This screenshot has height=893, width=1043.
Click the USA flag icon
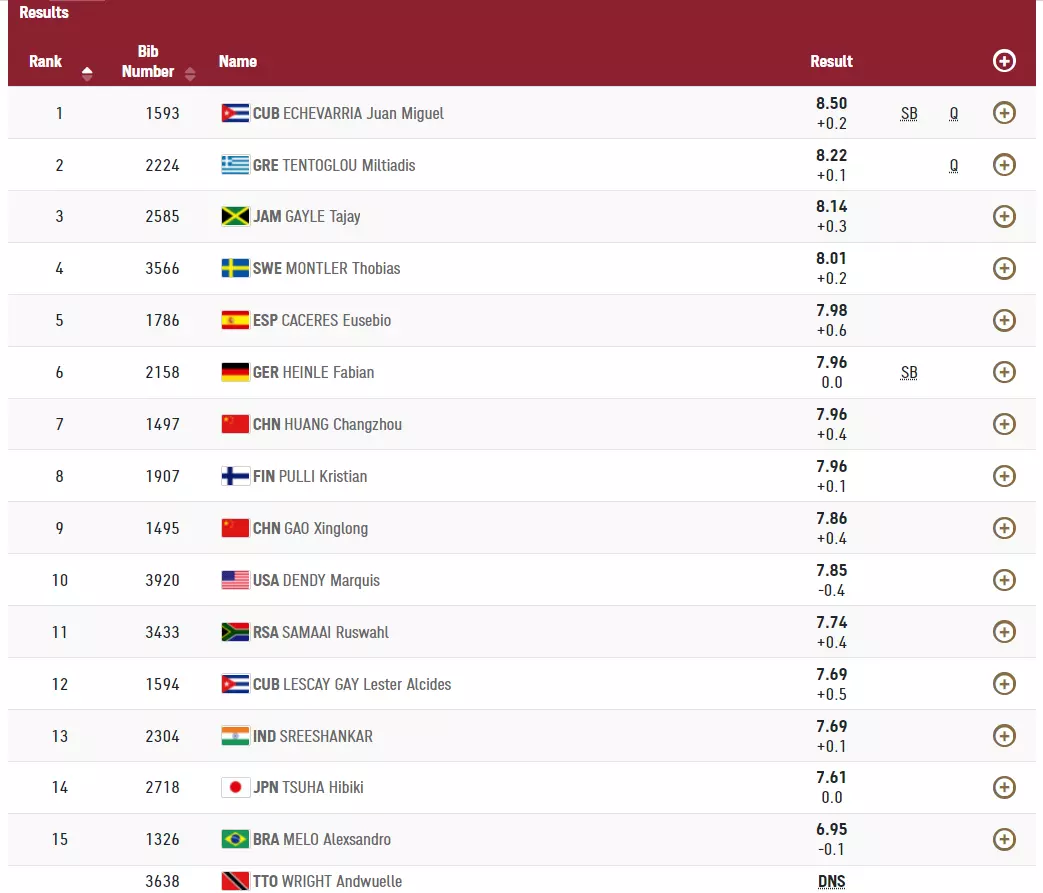[x=235, y=580]
